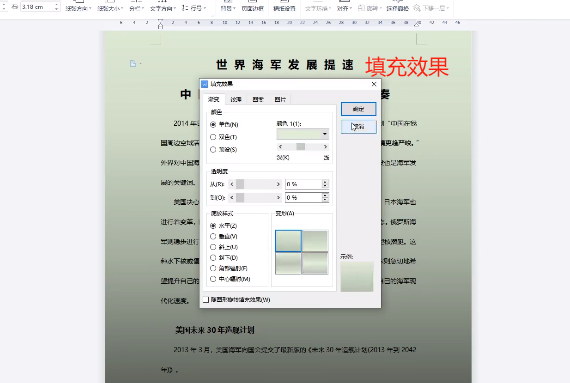
Task: Click the 填充效果 dialog title icon
Action: [205, 84]
